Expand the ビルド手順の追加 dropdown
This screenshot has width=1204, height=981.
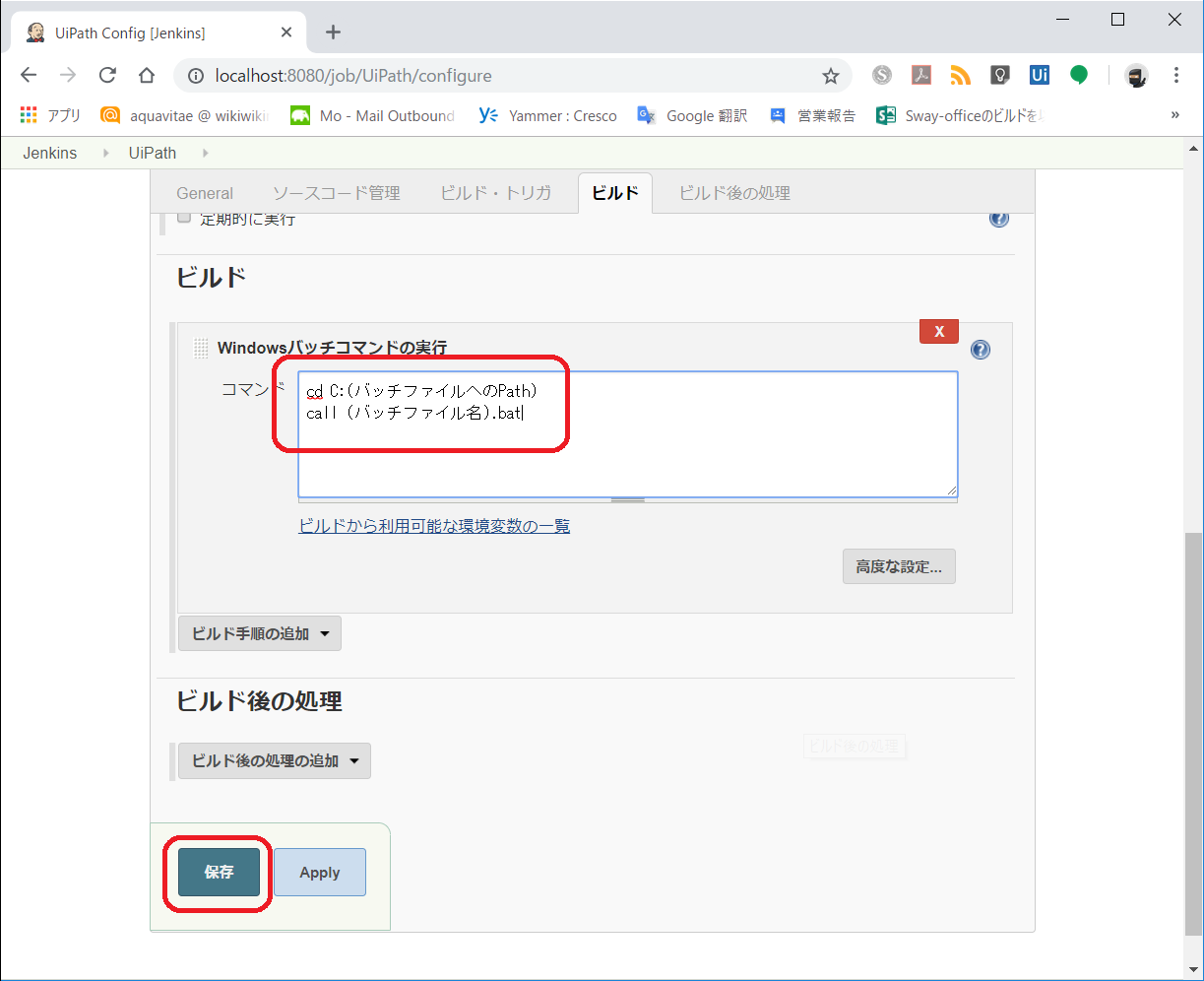tap(260, 633)
